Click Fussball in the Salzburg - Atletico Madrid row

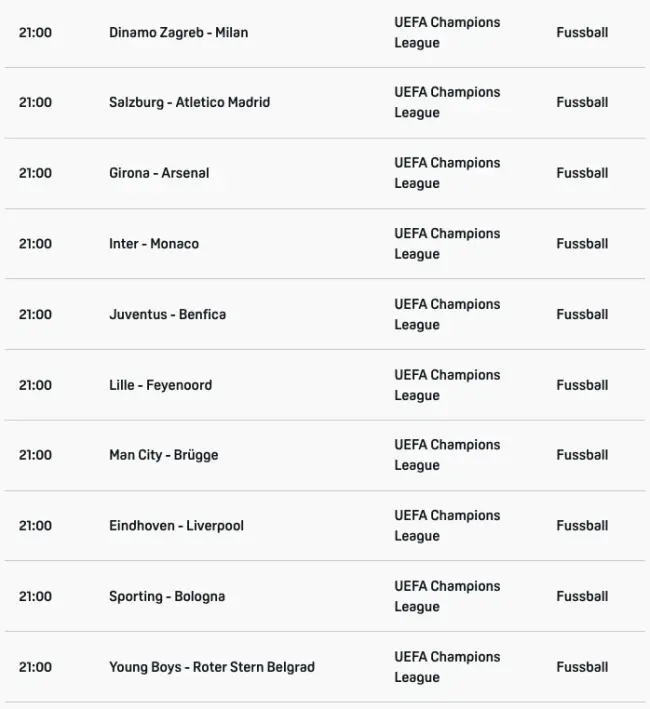[582, 102]
